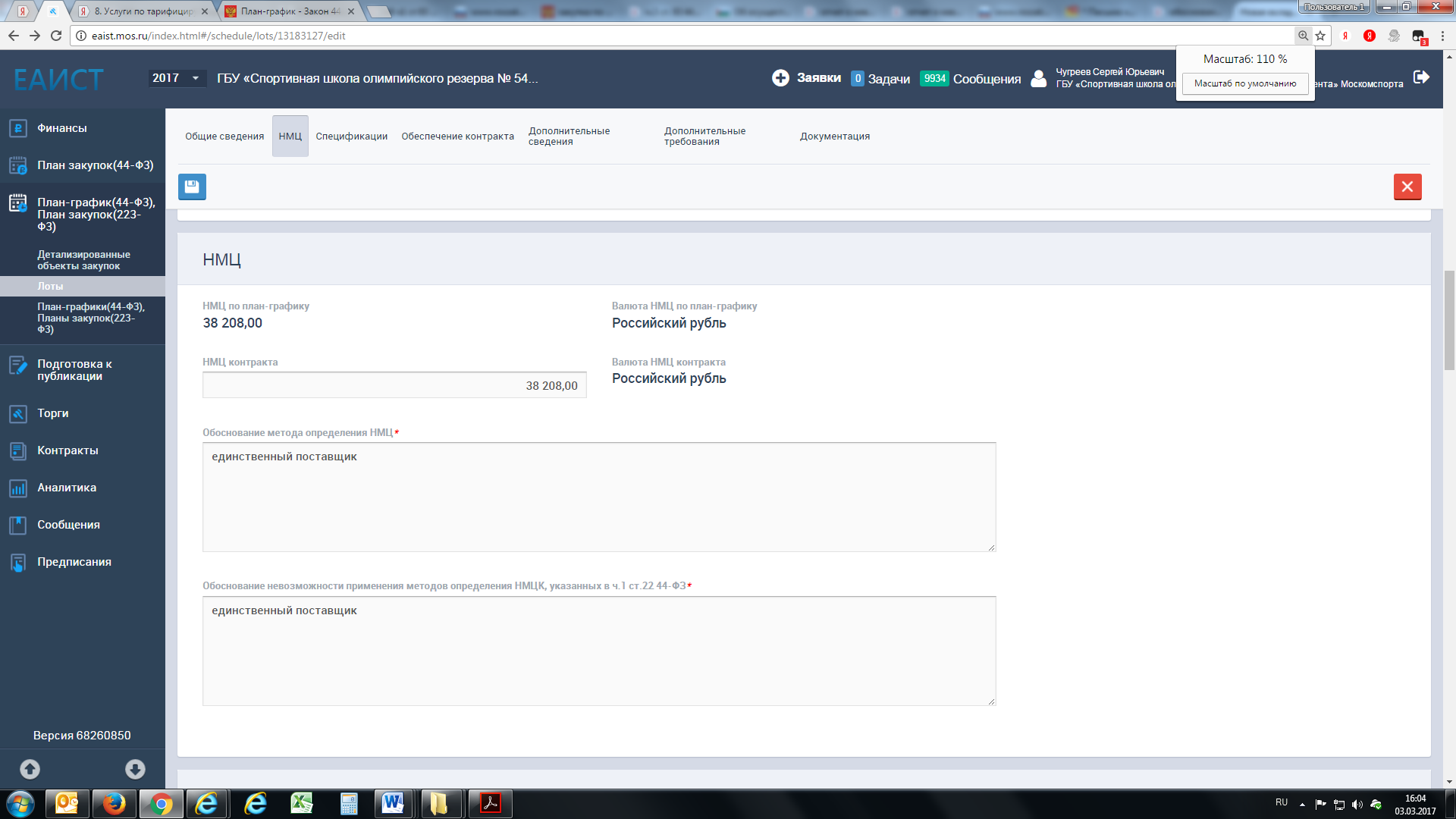The height and width of the screenshot is (819, 1456).
Task: Switch to the Спецификации tab
Action: click(x=351, y=136)
